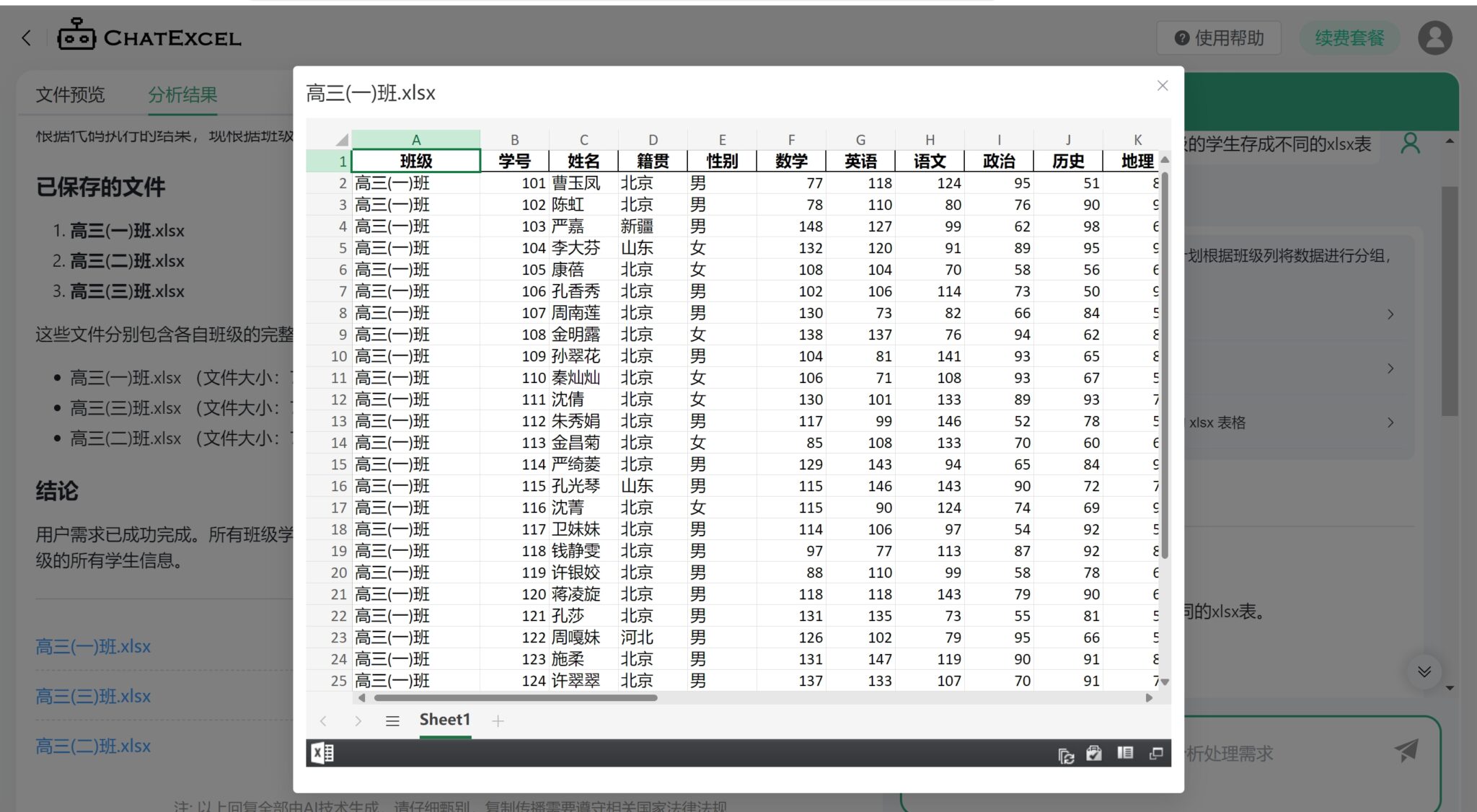The width and height of the screenshot is (1477, 812).
Task: Activate the reading view icon near bottom right
Action: [x=1124, y=752]
